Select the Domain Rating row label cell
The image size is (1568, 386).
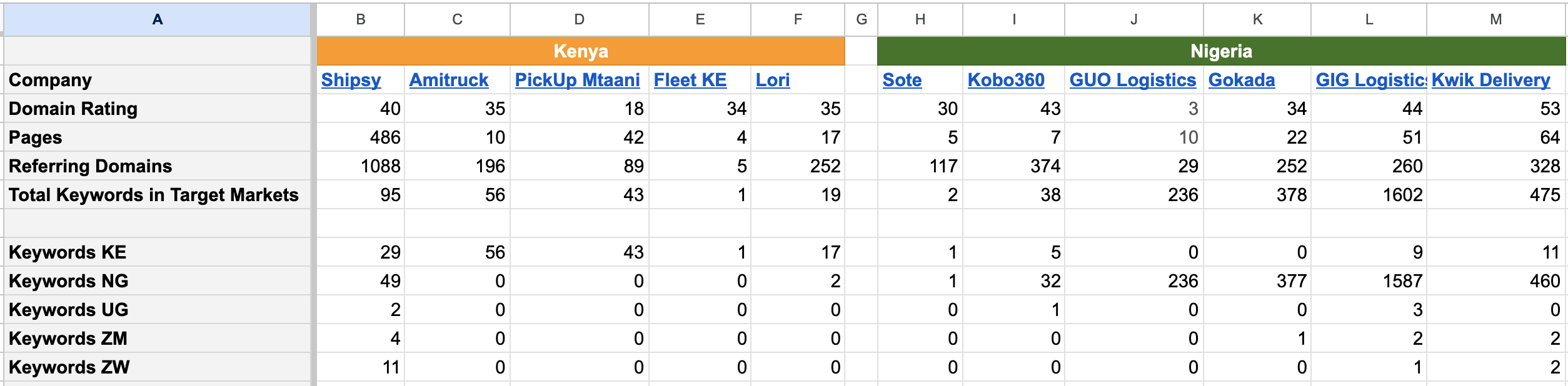(x=157, y=109)
